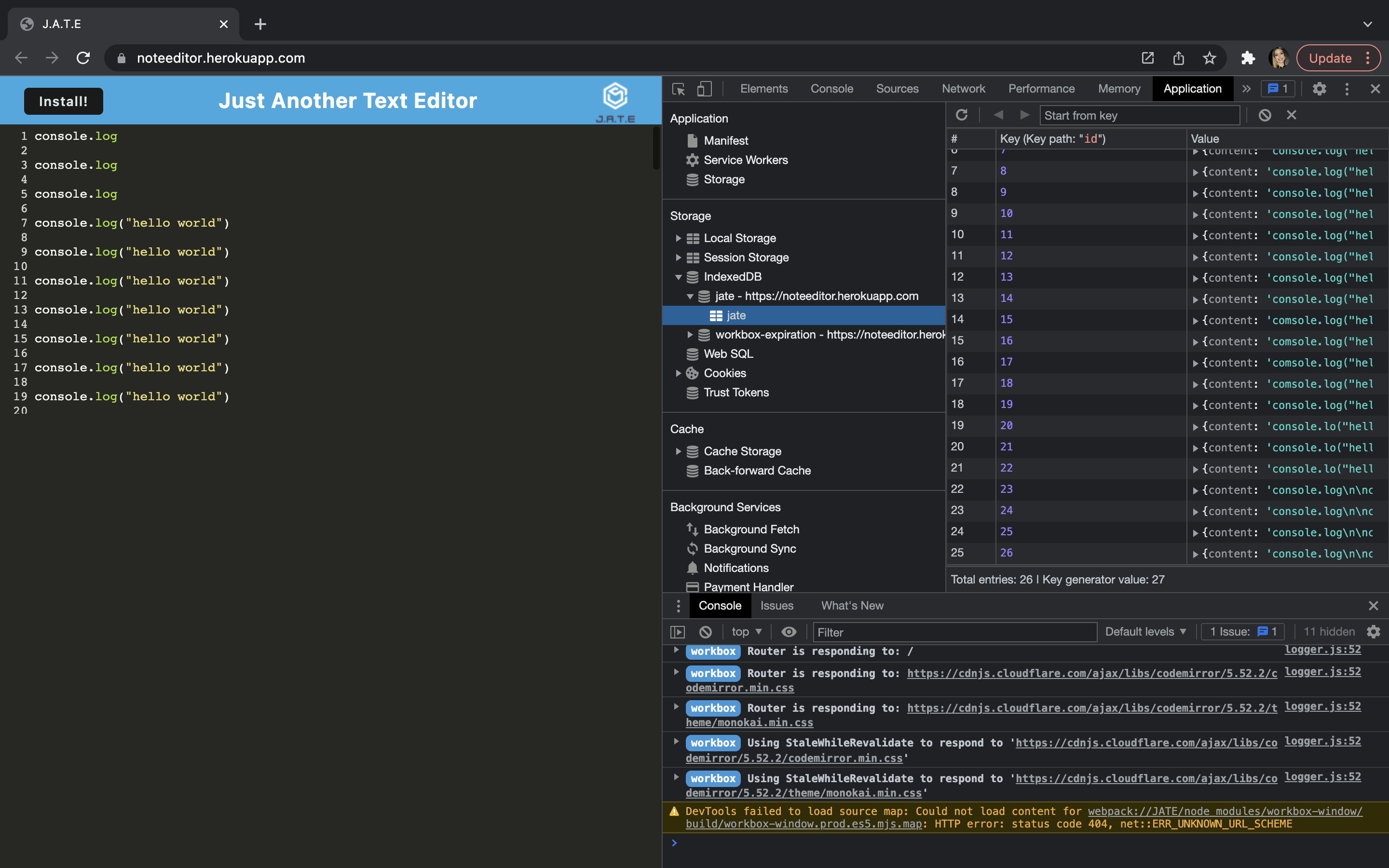
Task: Open the Chrome profile avatar
Action: click(1279, 58)
